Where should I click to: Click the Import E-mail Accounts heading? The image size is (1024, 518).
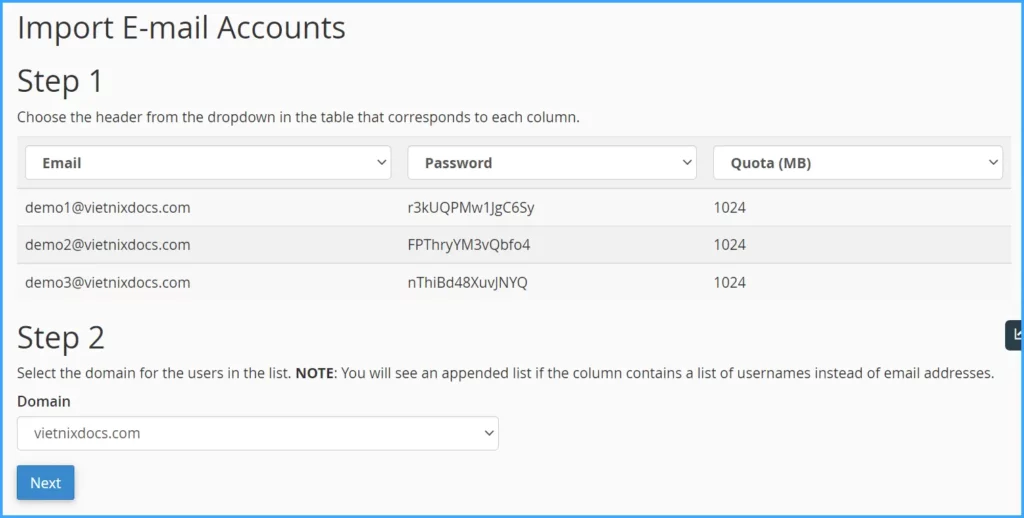(181, 28)
